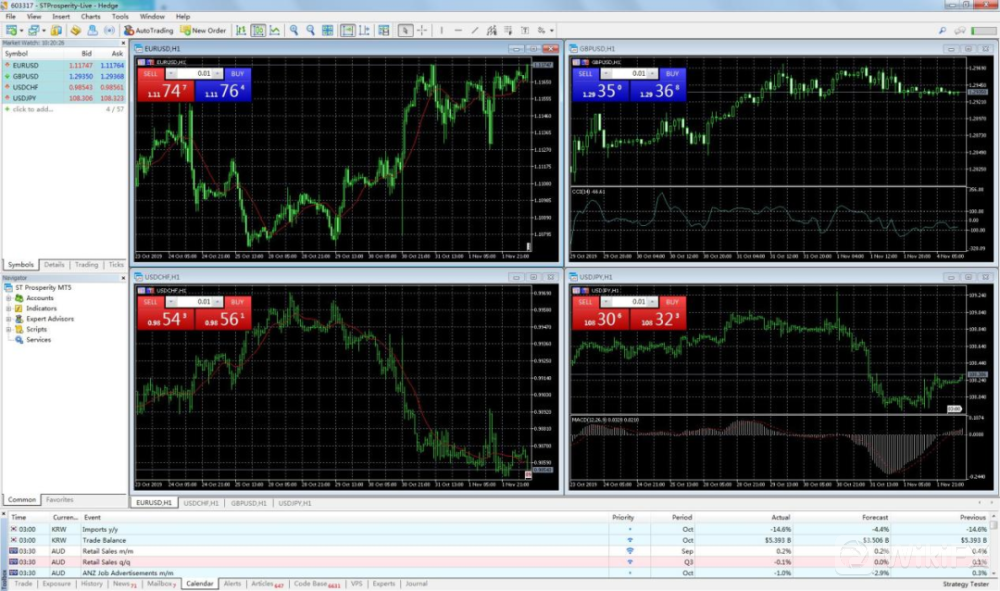Tile chart windows with grid icon
This screenshot has height=591, width=1000.
(327, 30)
